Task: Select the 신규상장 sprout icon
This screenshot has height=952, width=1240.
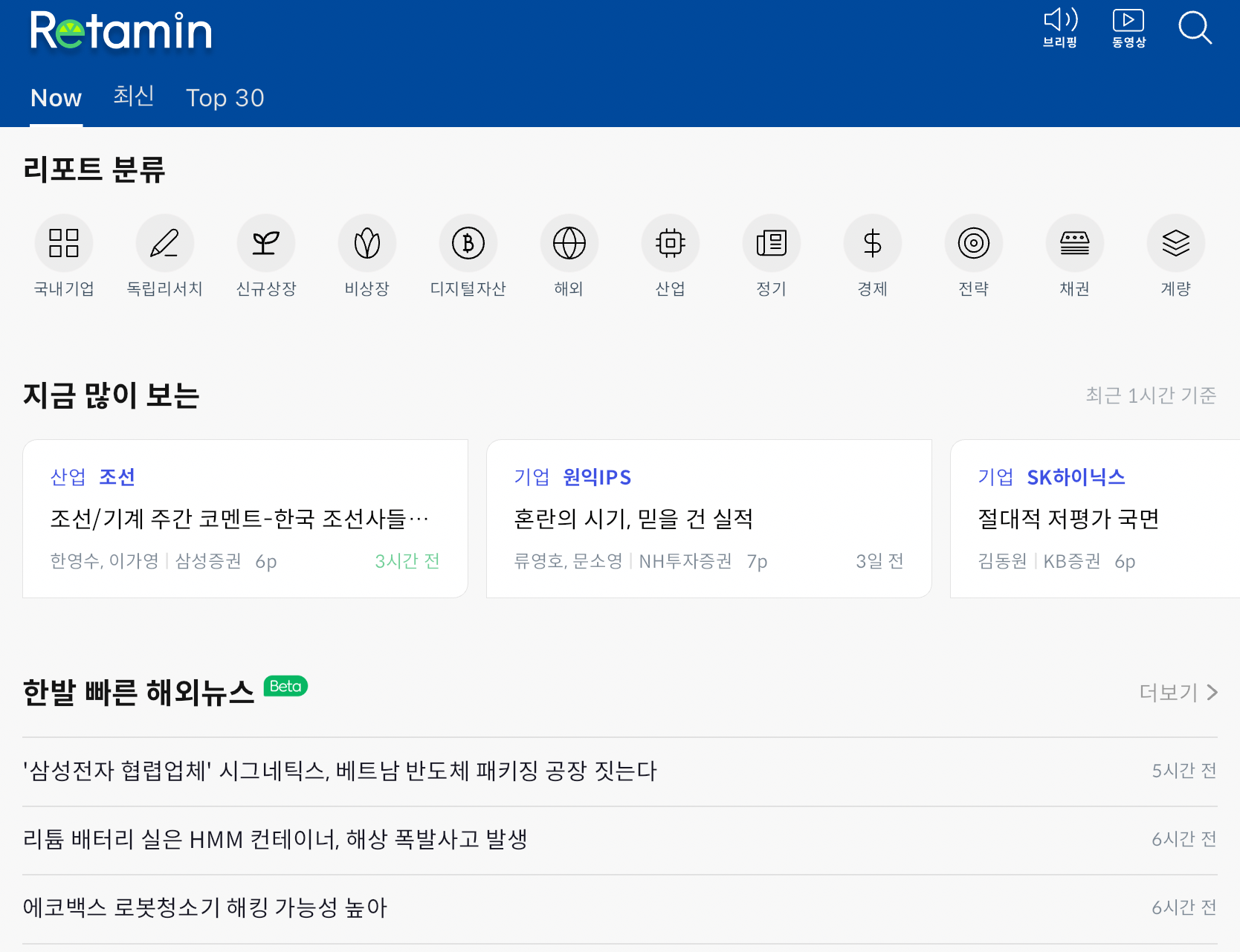Action: tap(266, 243)
